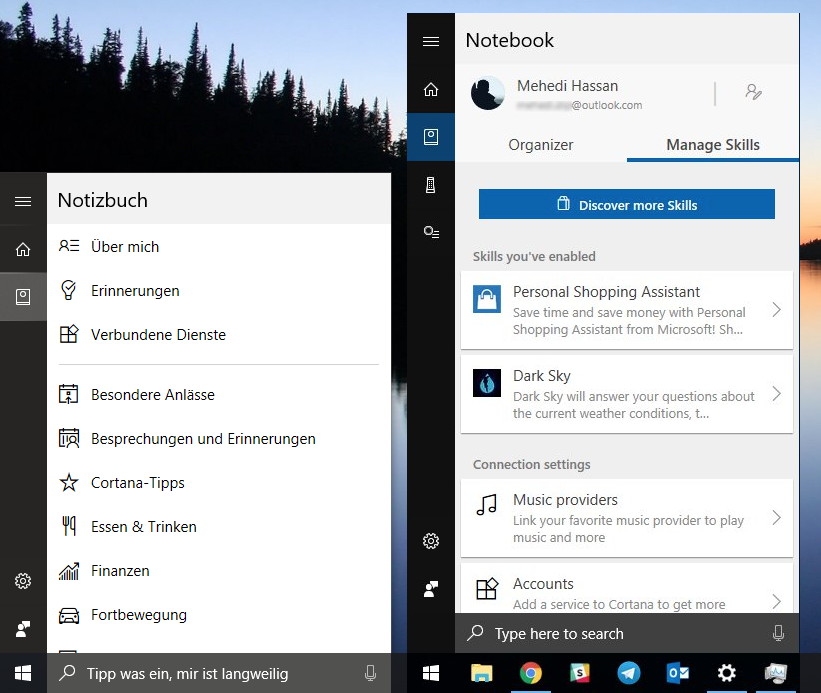Switch to the Manage Skills tab
The width and height of the screenshot is (821, 693).
(x=713, y=145)
